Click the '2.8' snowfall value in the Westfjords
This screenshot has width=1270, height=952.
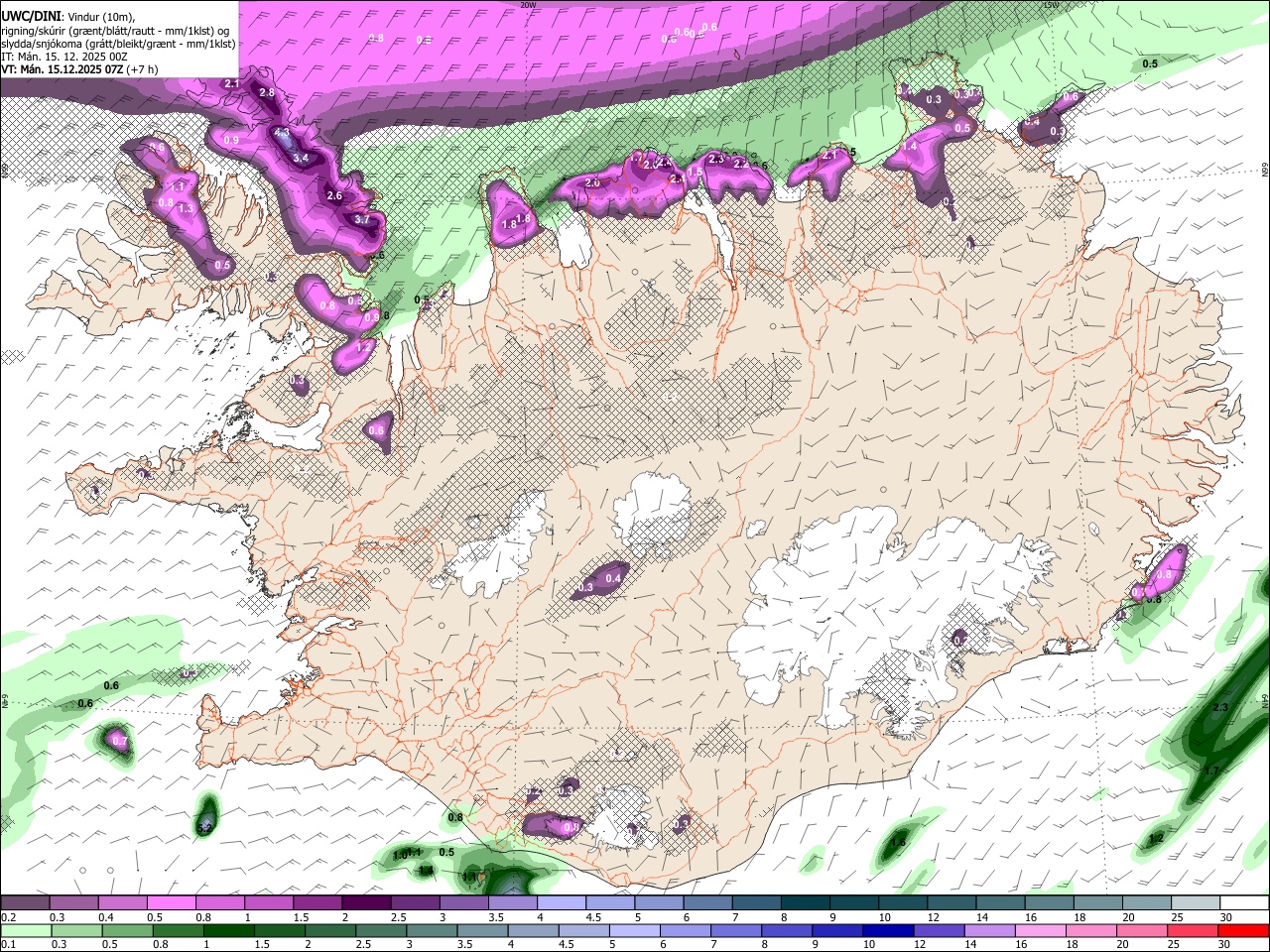tap(266, 93)
